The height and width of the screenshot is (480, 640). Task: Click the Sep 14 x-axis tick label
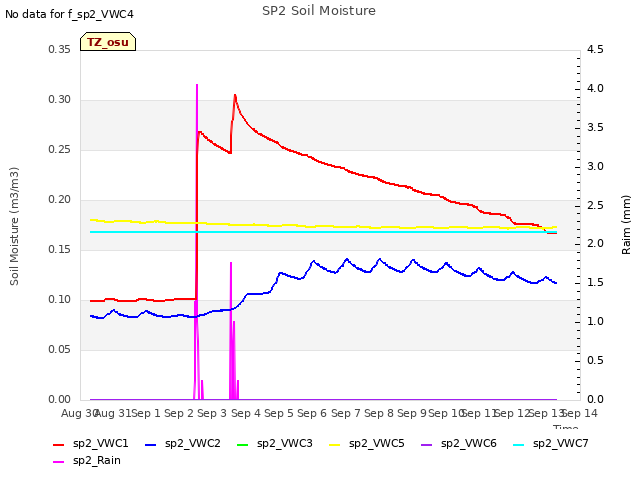pos(580,413)
